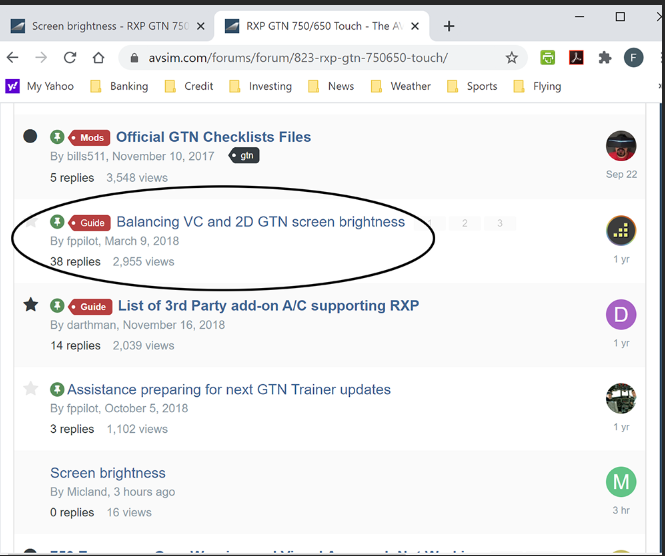Select the RXP GTN 750/650 Touch tab
The image size is (665, 556).
tap(324, 26)
